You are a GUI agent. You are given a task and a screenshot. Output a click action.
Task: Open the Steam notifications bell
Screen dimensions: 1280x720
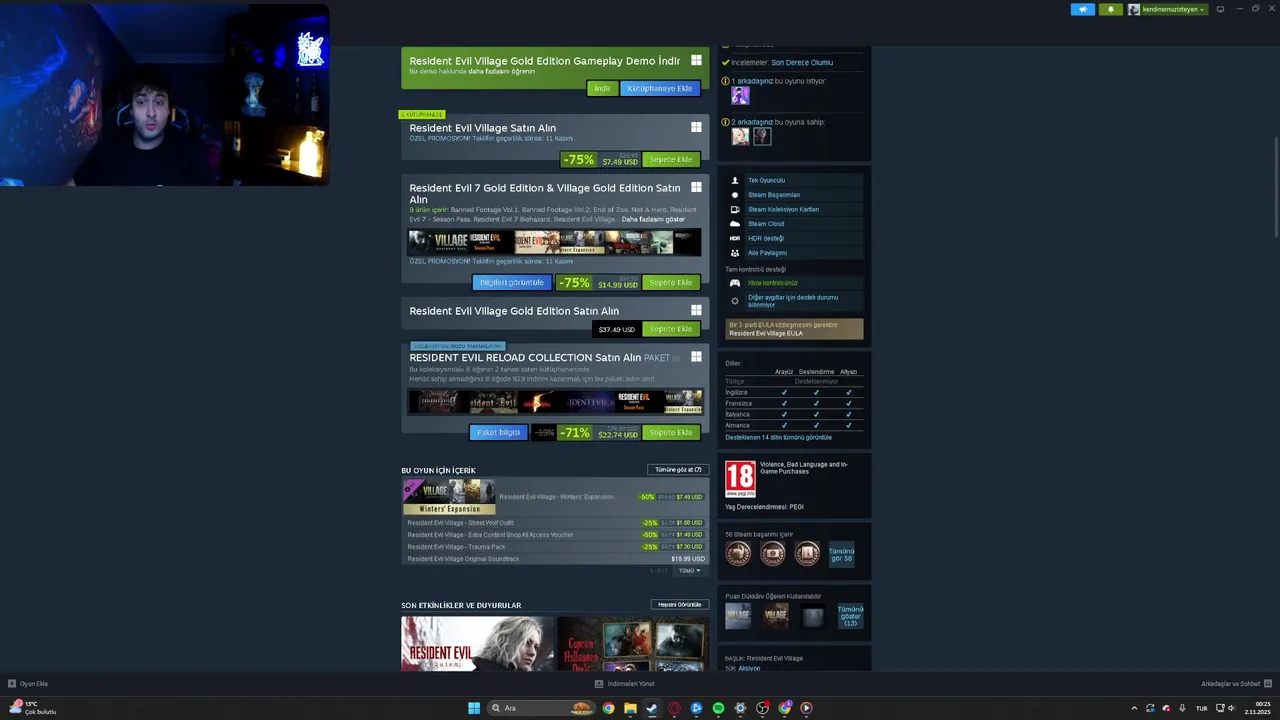[x=1110, y=9]
